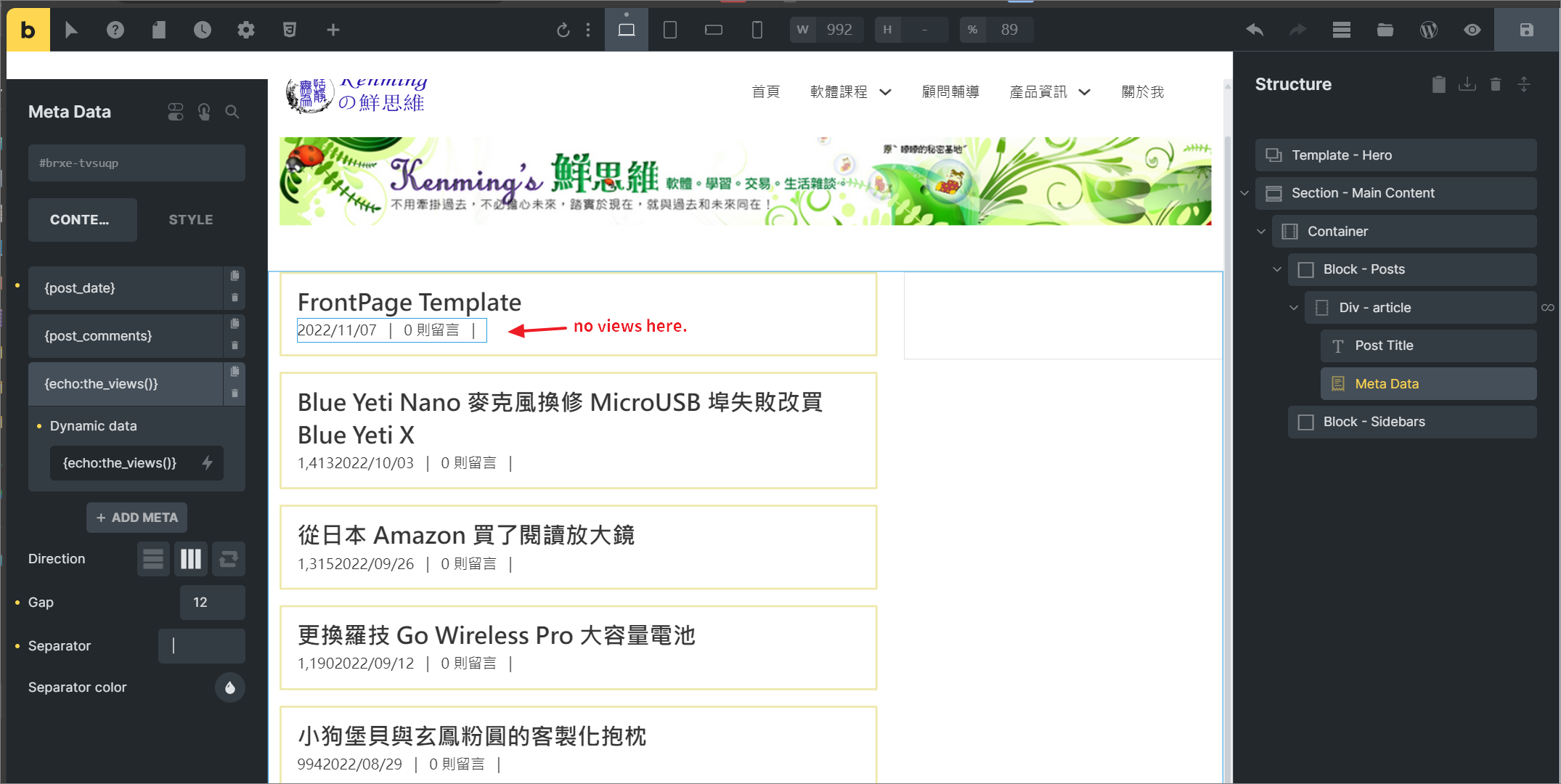Image resolution: width=1561 pixels, height=784 pixels.
Task: Select Template - Hero in structure
Action: tap(1395, 155)
